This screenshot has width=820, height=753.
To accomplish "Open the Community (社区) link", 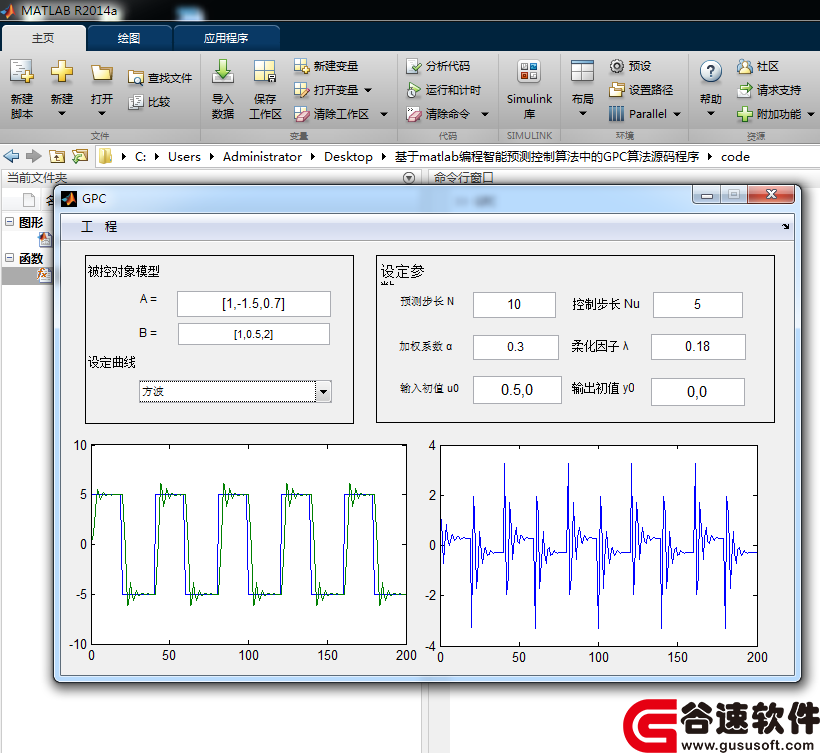I will tap(758, 66).
